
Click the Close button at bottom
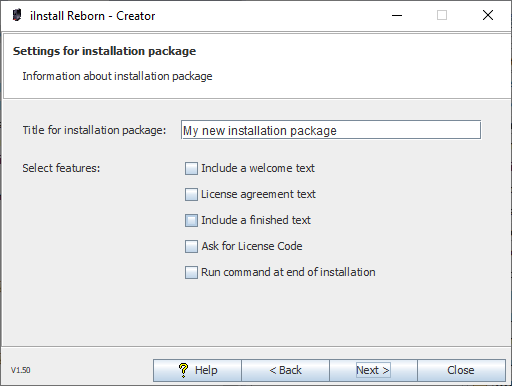[x=461, y=370]
